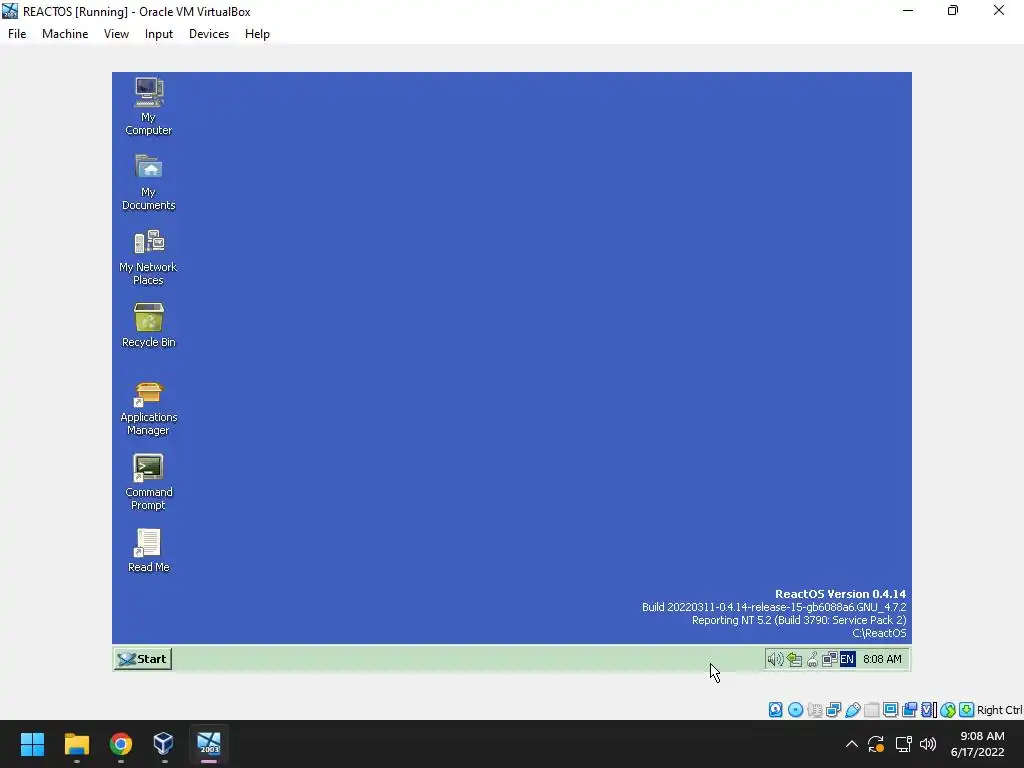
Task: Open the VirtualBox File menu
Action: pyautogui.click(x=17, y=34)
